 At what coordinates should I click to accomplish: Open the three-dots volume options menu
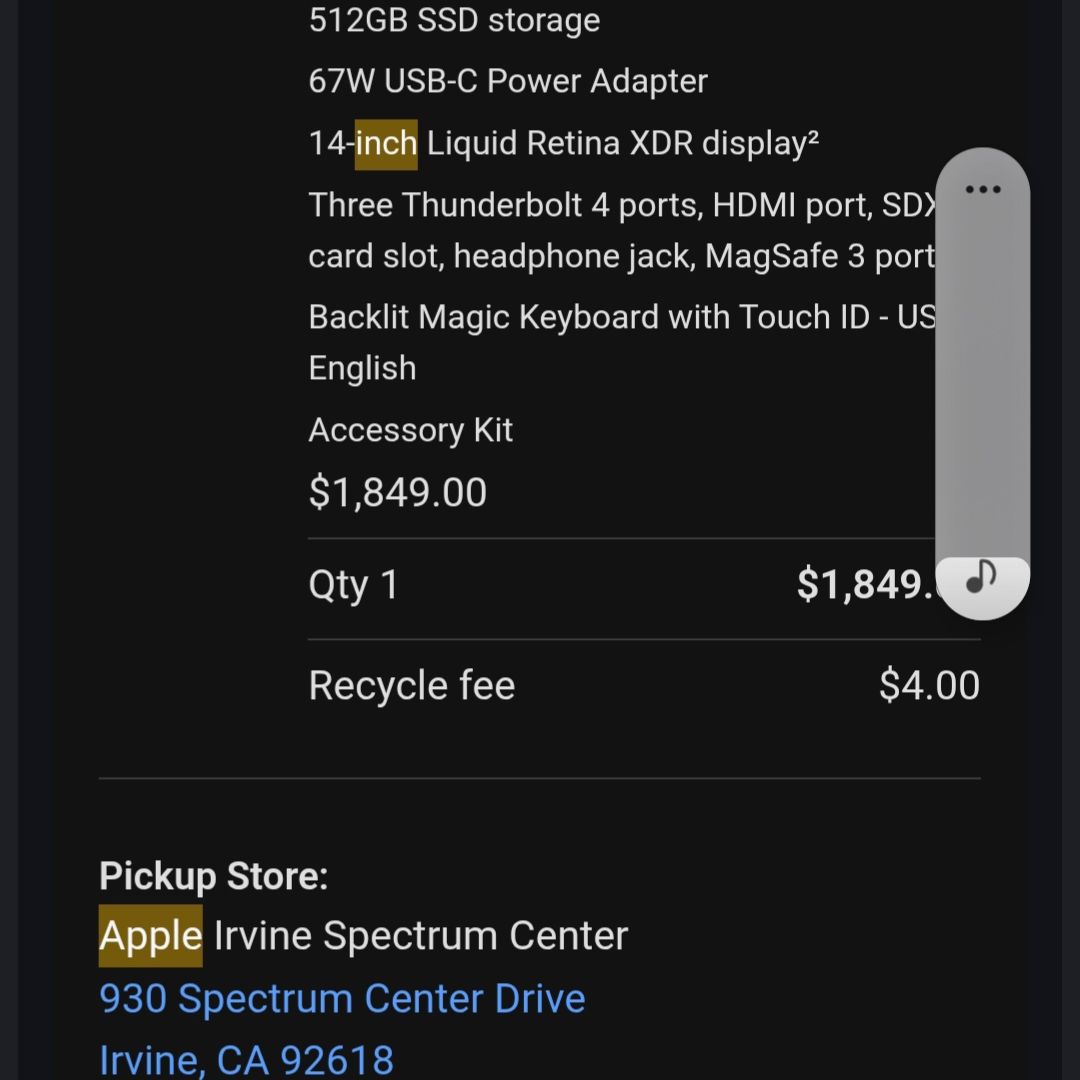pos(983,189)
